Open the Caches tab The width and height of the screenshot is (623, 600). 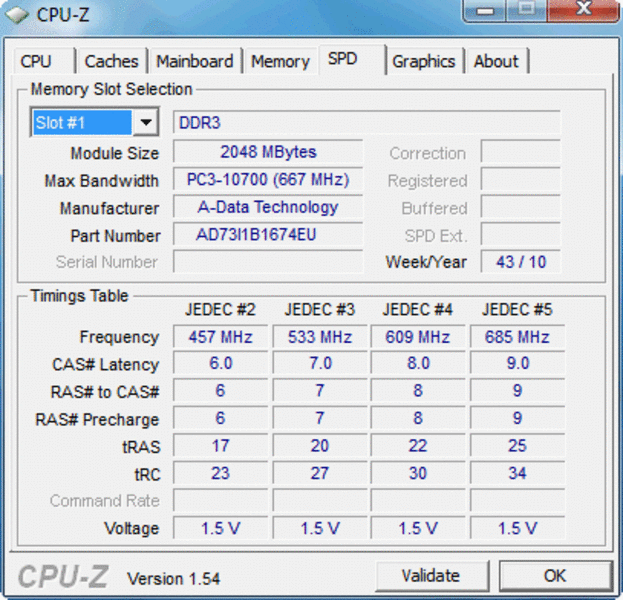click(112, 61)
